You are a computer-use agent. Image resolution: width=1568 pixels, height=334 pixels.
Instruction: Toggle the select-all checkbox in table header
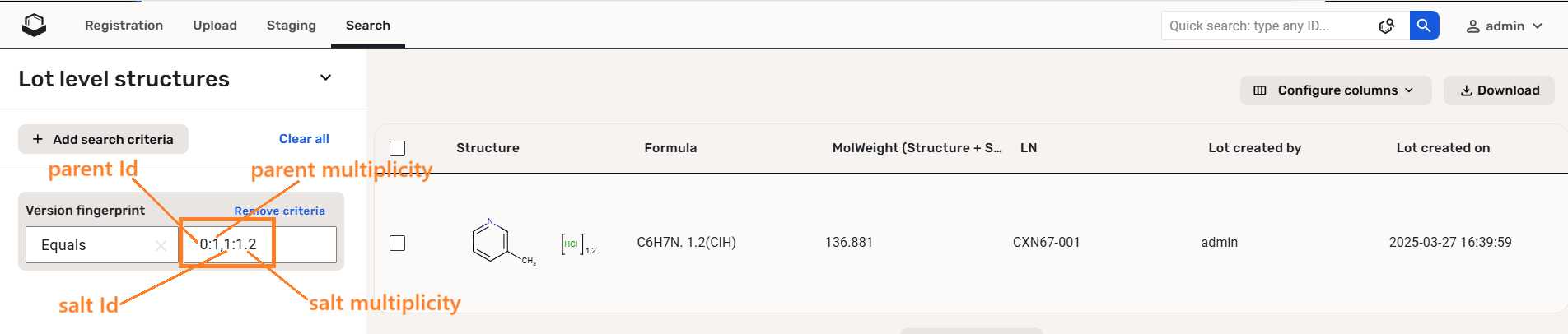coord(398,148)
